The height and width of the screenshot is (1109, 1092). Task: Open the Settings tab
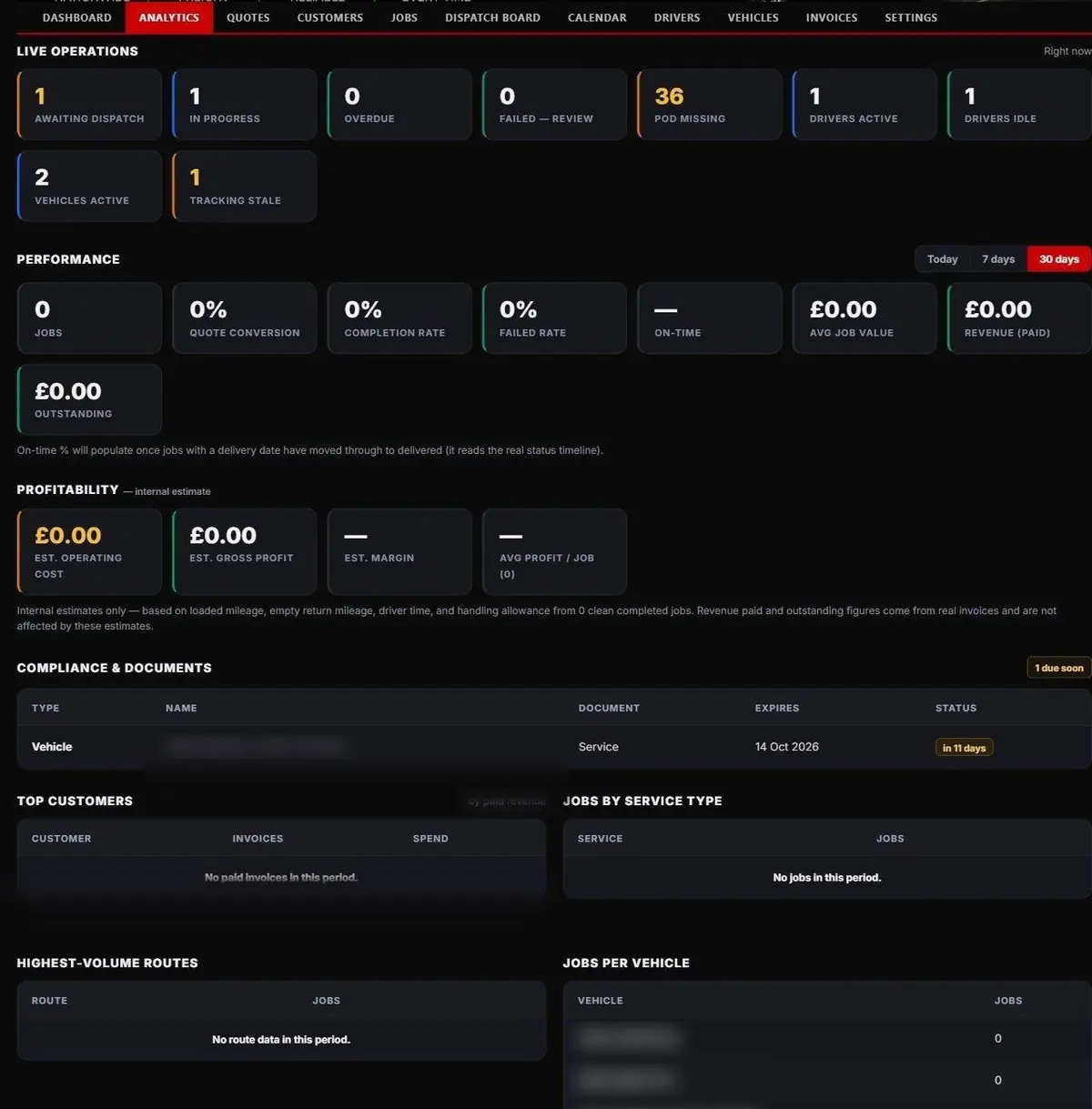tap(911, 17)
